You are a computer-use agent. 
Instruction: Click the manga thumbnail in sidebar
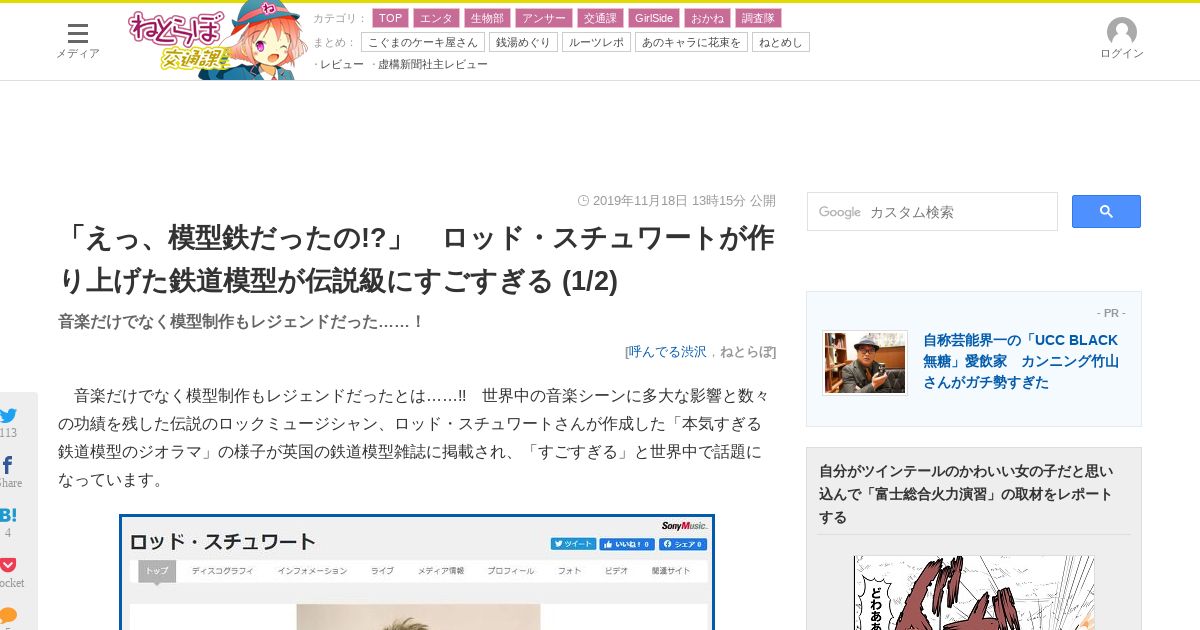[x=974, y=592]
